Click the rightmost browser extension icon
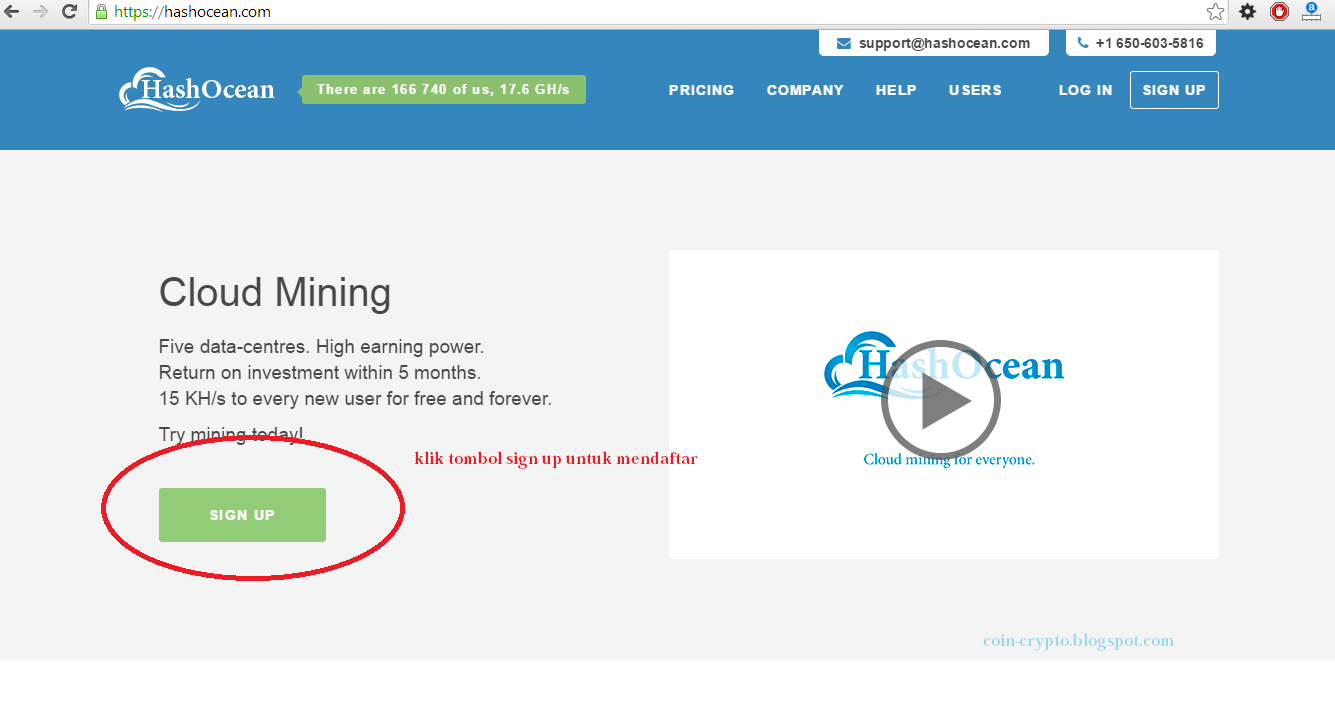The height and width of the screenshot is (704, 1335). [x=1311, y=12]
